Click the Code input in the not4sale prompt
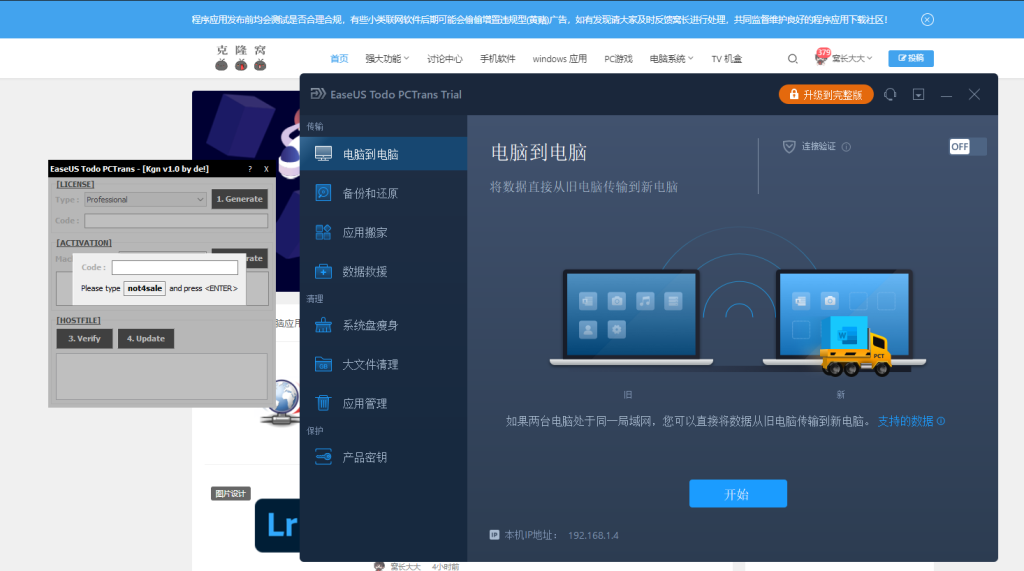This screenshot has width=1024, height=571. tap(174, 268)
